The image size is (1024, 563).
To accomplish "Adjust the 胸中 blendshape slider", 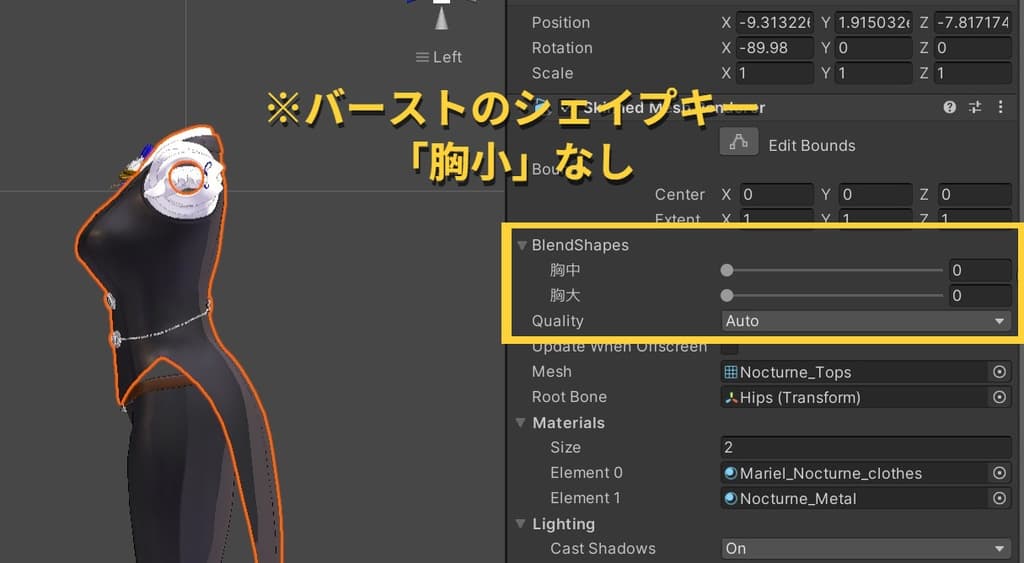I will pos(831,270).
